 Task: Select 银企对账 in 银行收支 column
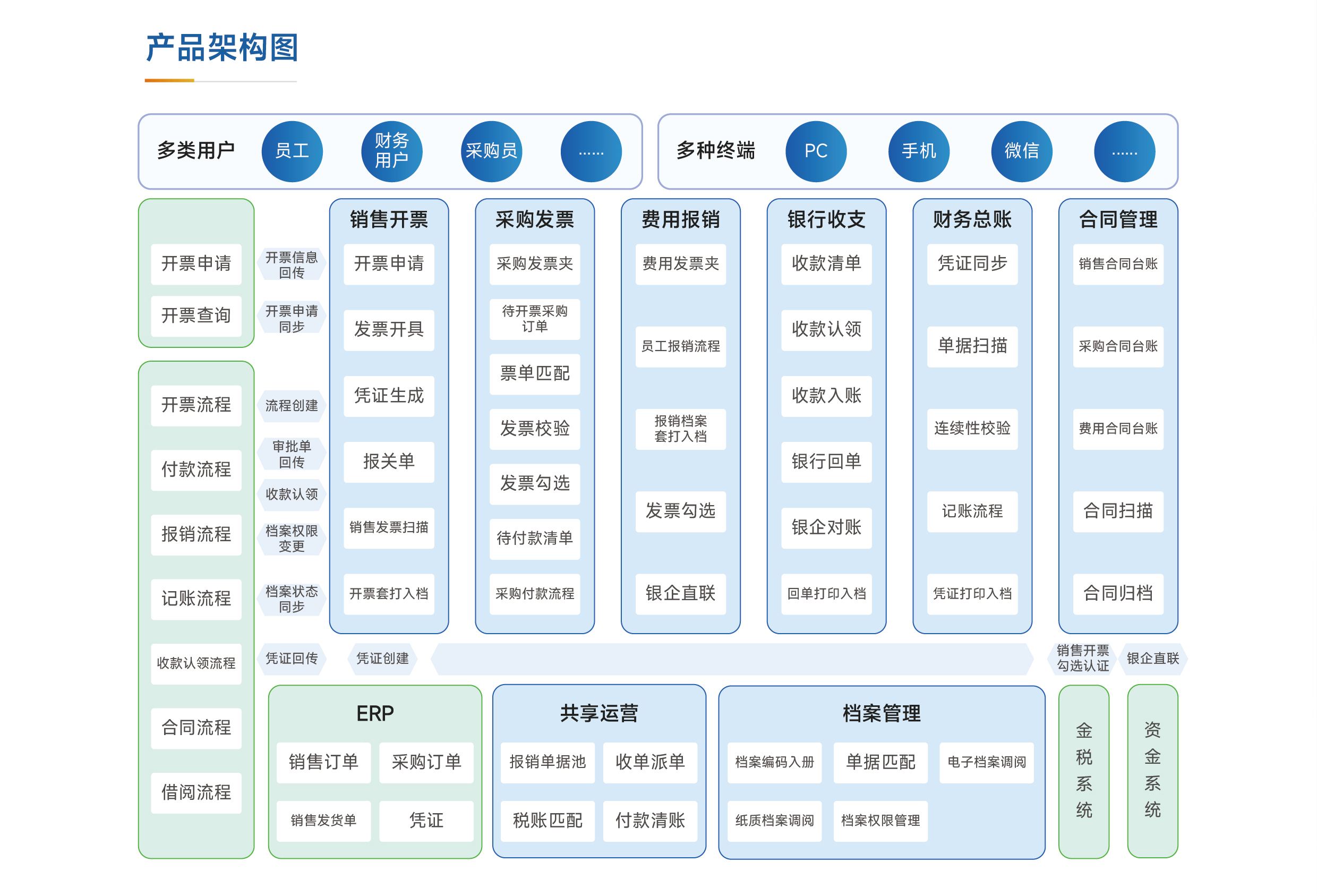tap(826, 527)
